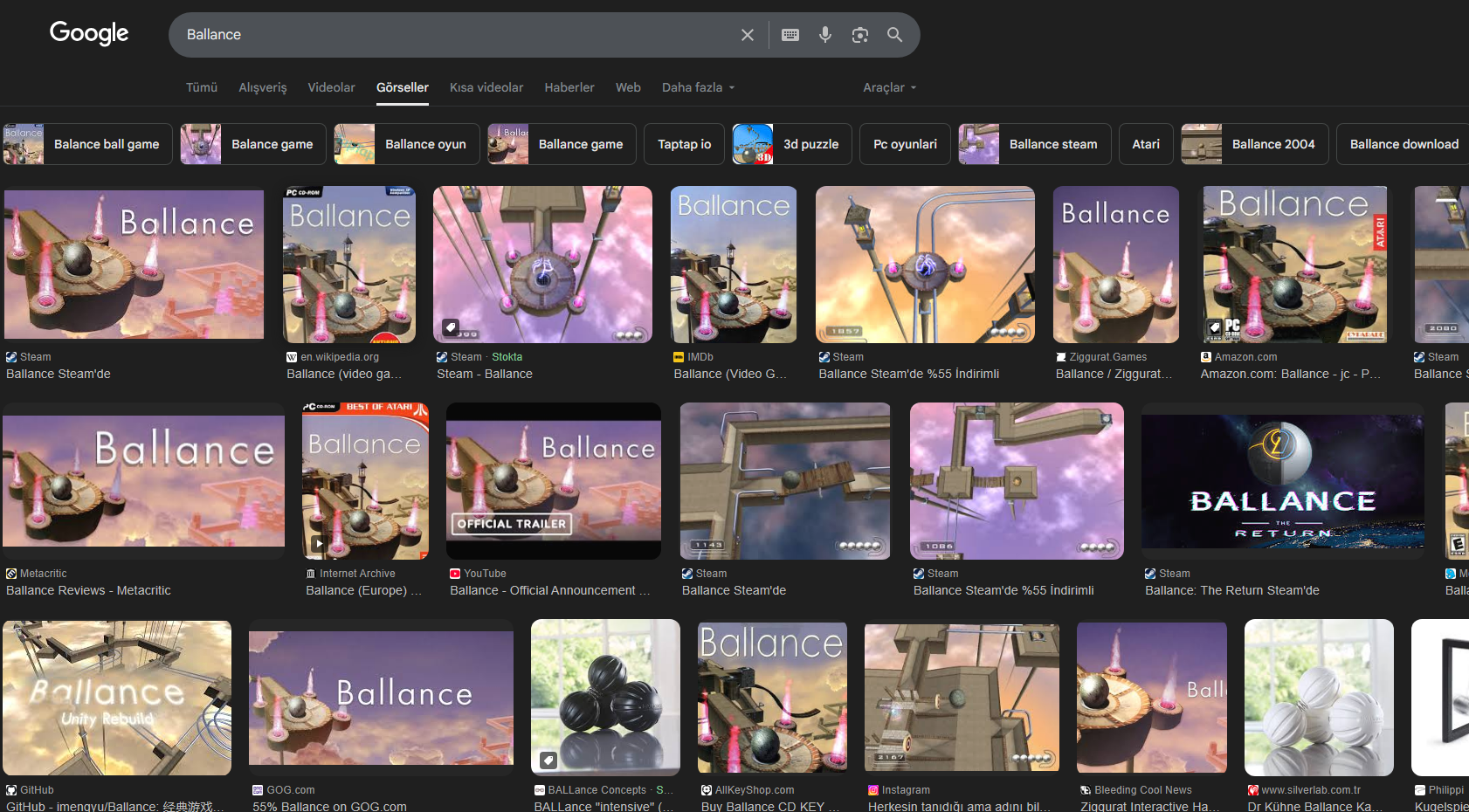Viewport: 1469px width, 812px height.
Task: Open the Metacritic Ballance banner thumbnail
Action: tap(144, 481)
